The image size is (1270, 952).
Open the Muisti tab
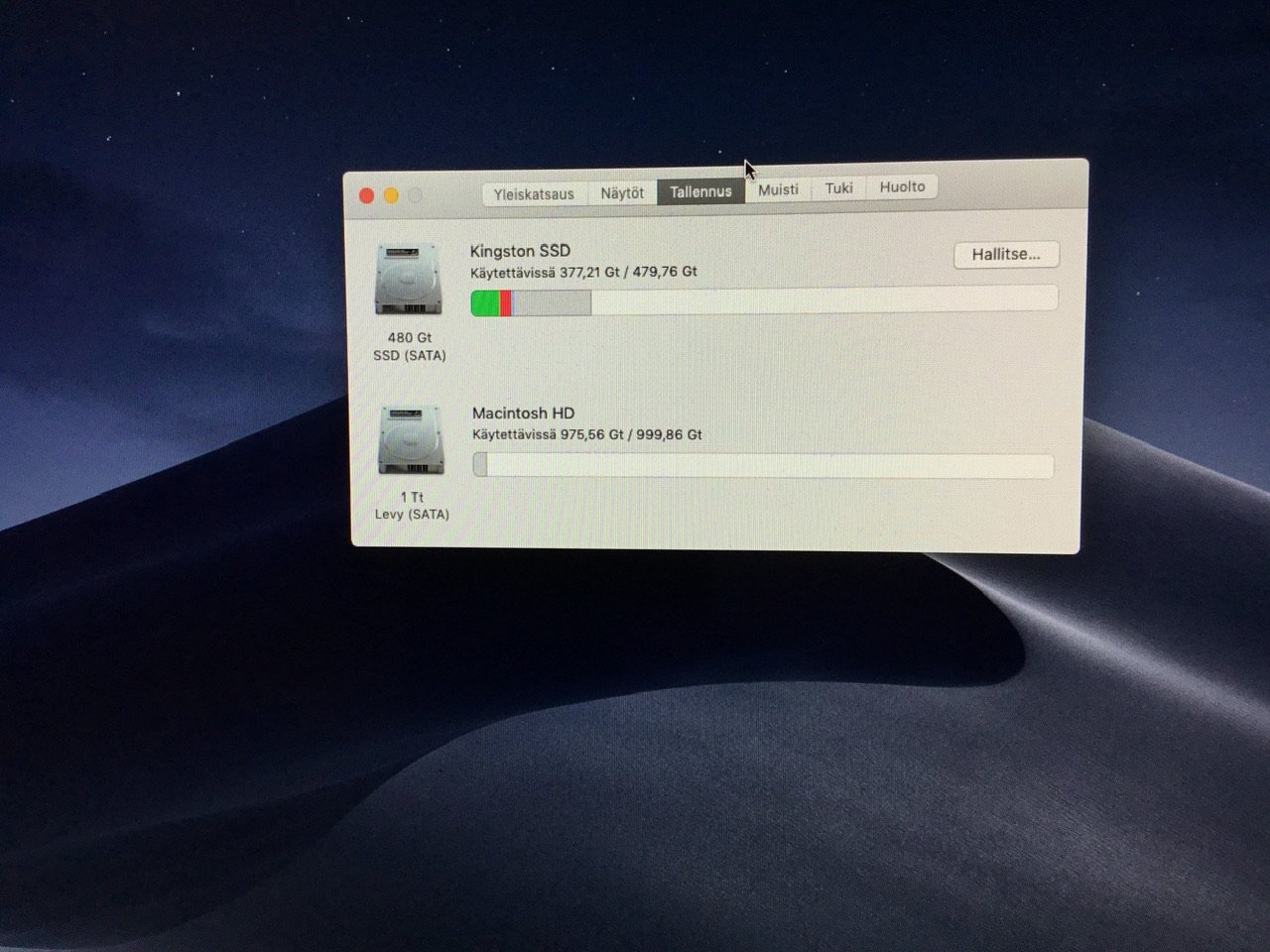point(778,189)
